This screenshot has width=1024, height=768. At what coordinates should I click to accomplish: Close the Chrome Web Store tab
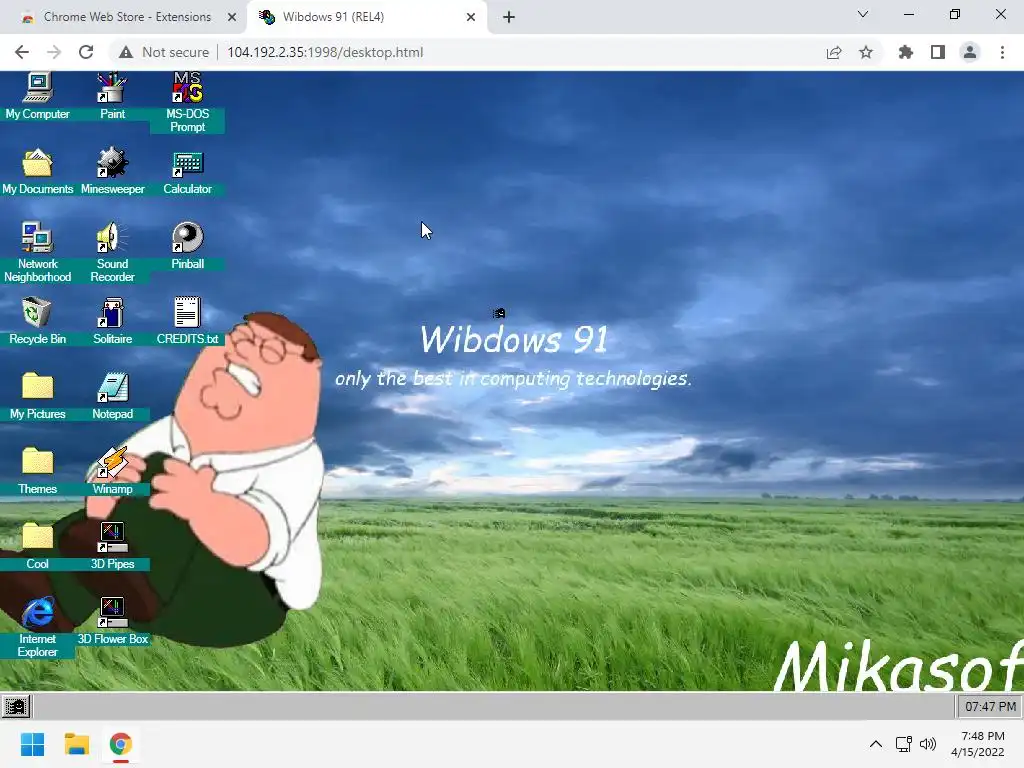[232, 17]
